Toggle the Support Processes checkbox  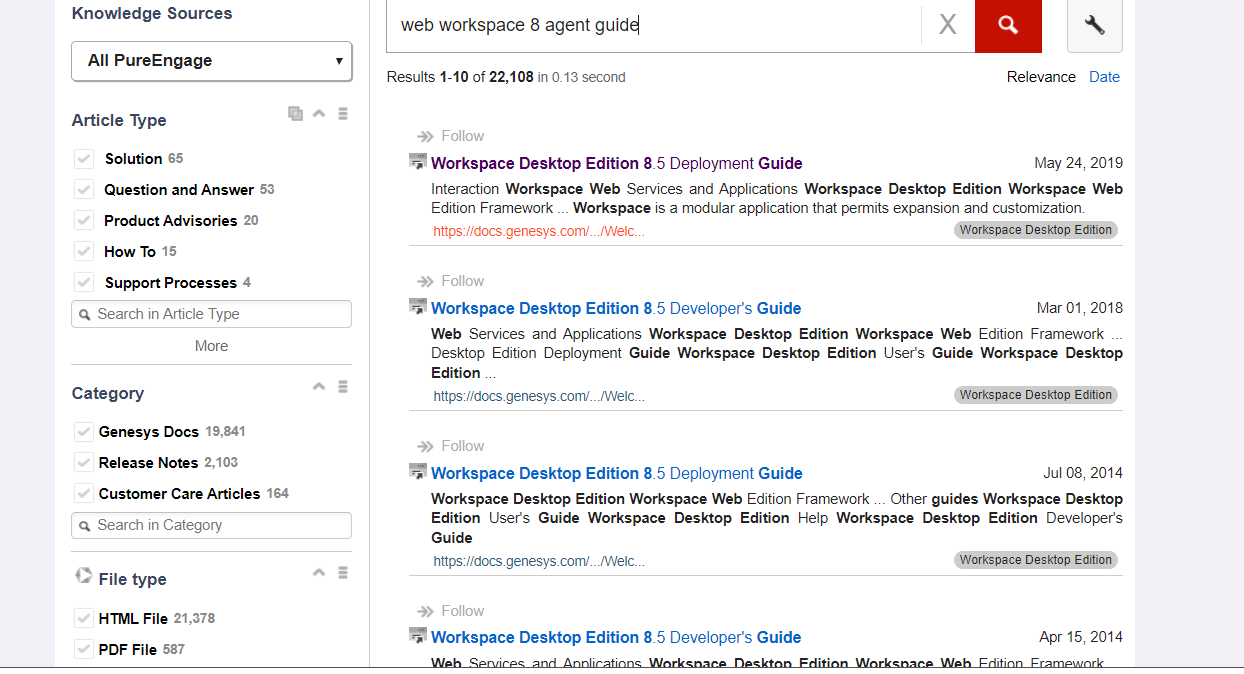tap(84, 283)
